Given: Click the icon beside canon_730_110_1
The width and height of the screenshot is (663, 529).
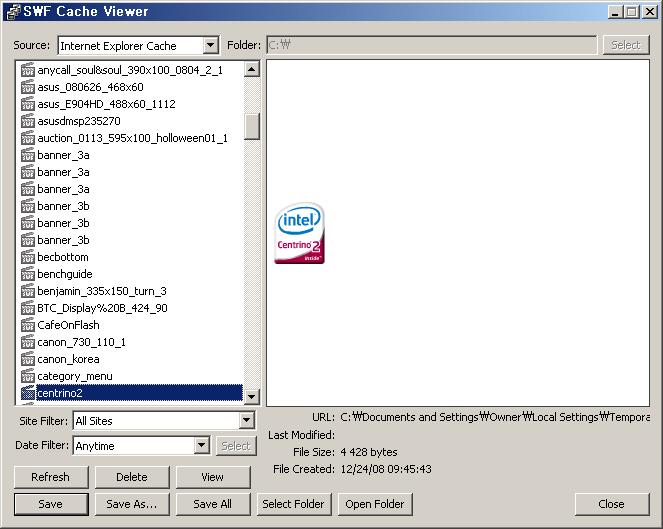Looking at the screenshot, I should point(27,342).
